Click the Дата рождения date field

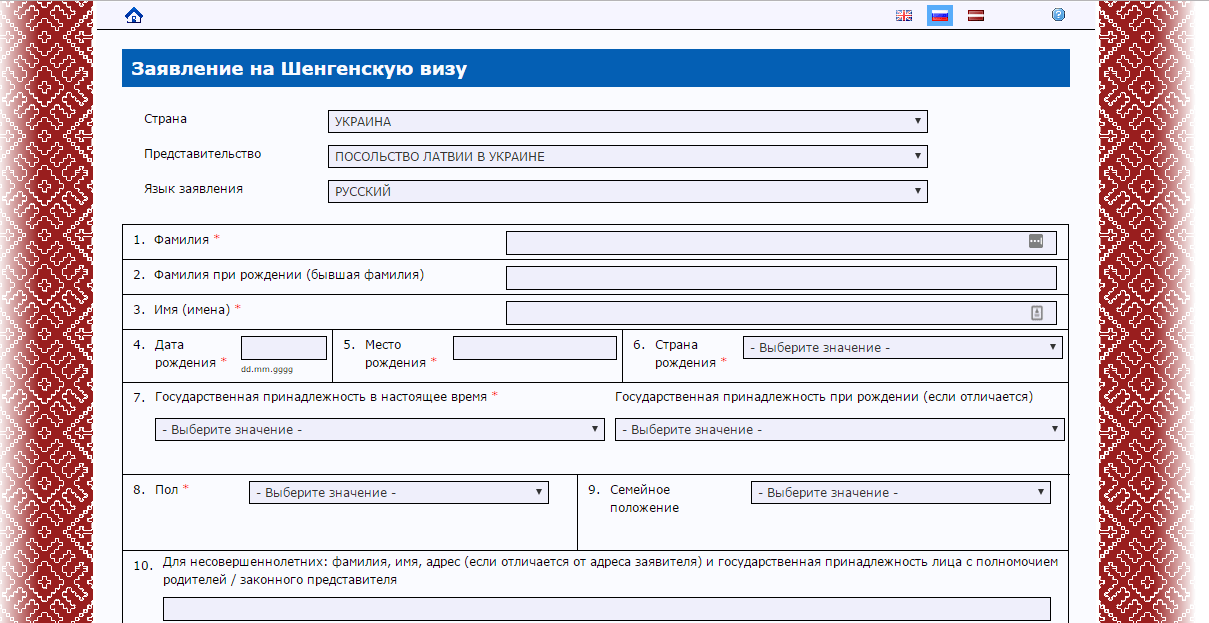click(x=283, y=348)
